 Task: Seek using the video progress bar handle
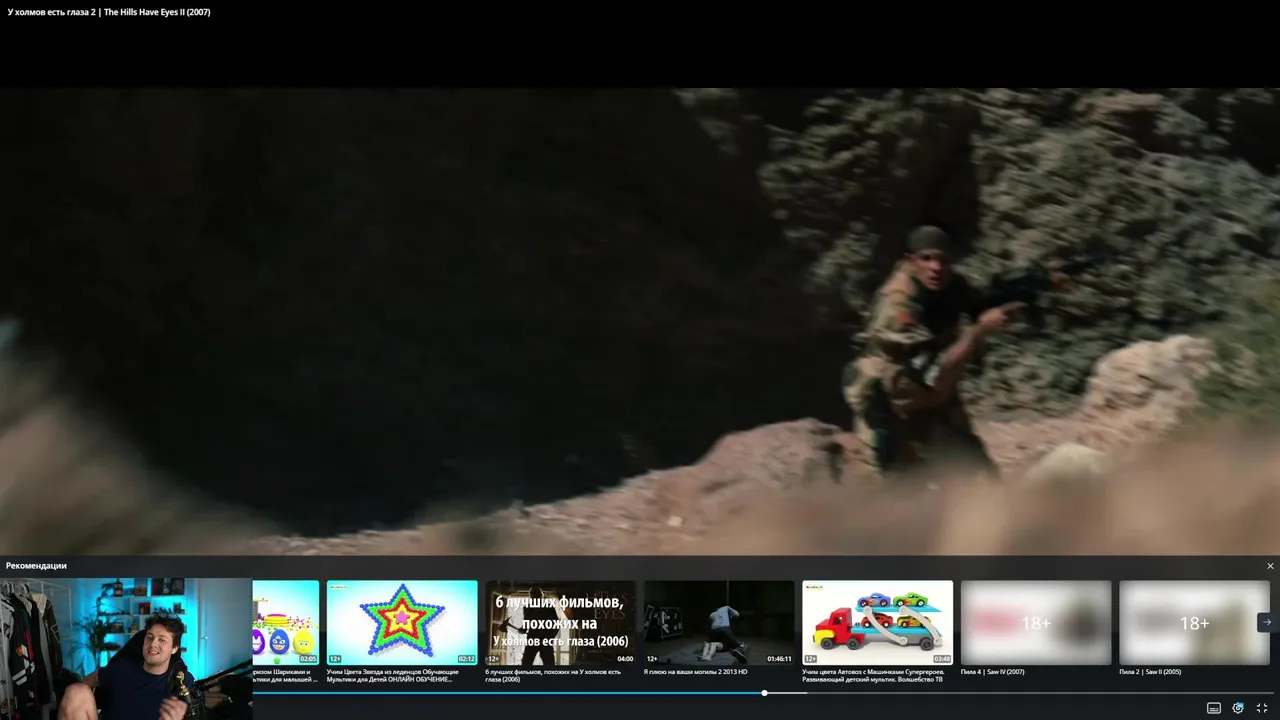(764, 693)
